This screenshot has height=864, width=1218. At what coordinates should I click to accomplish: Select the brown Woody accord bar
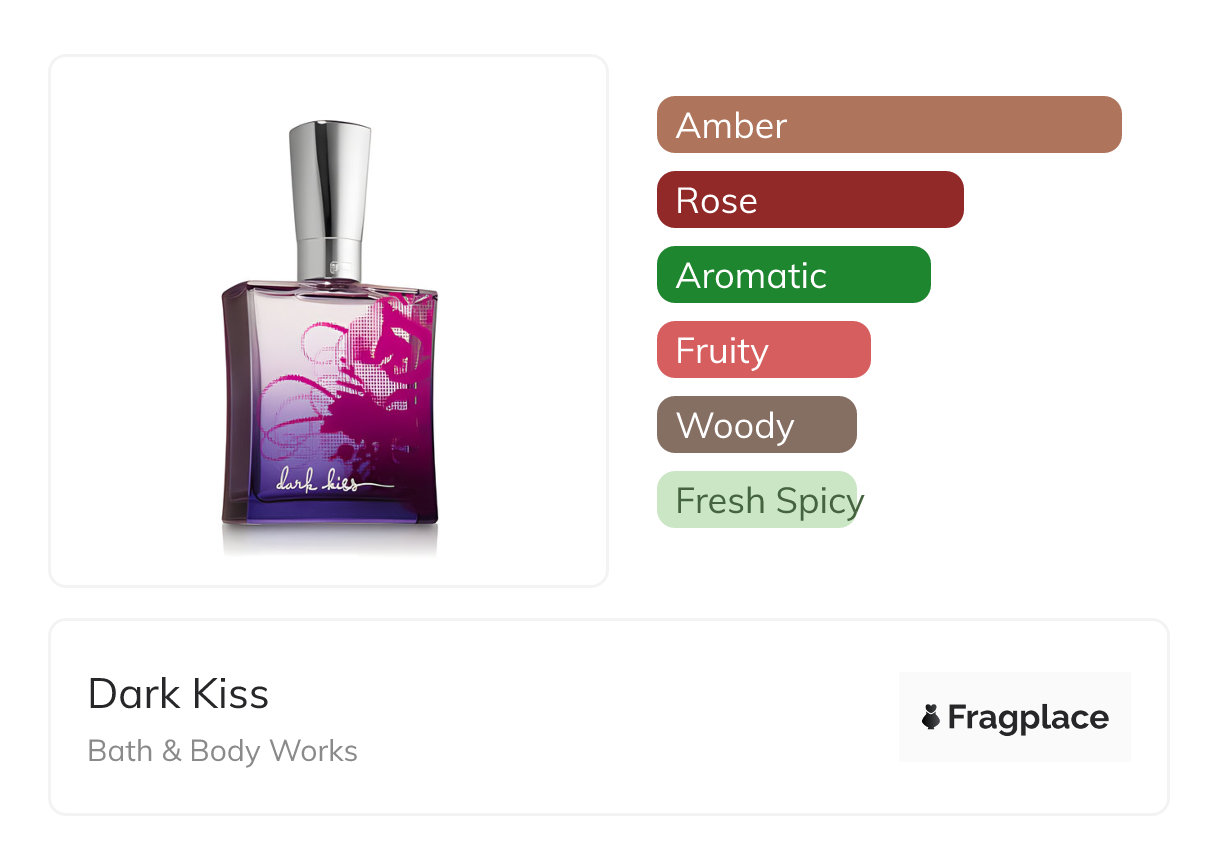757,424
